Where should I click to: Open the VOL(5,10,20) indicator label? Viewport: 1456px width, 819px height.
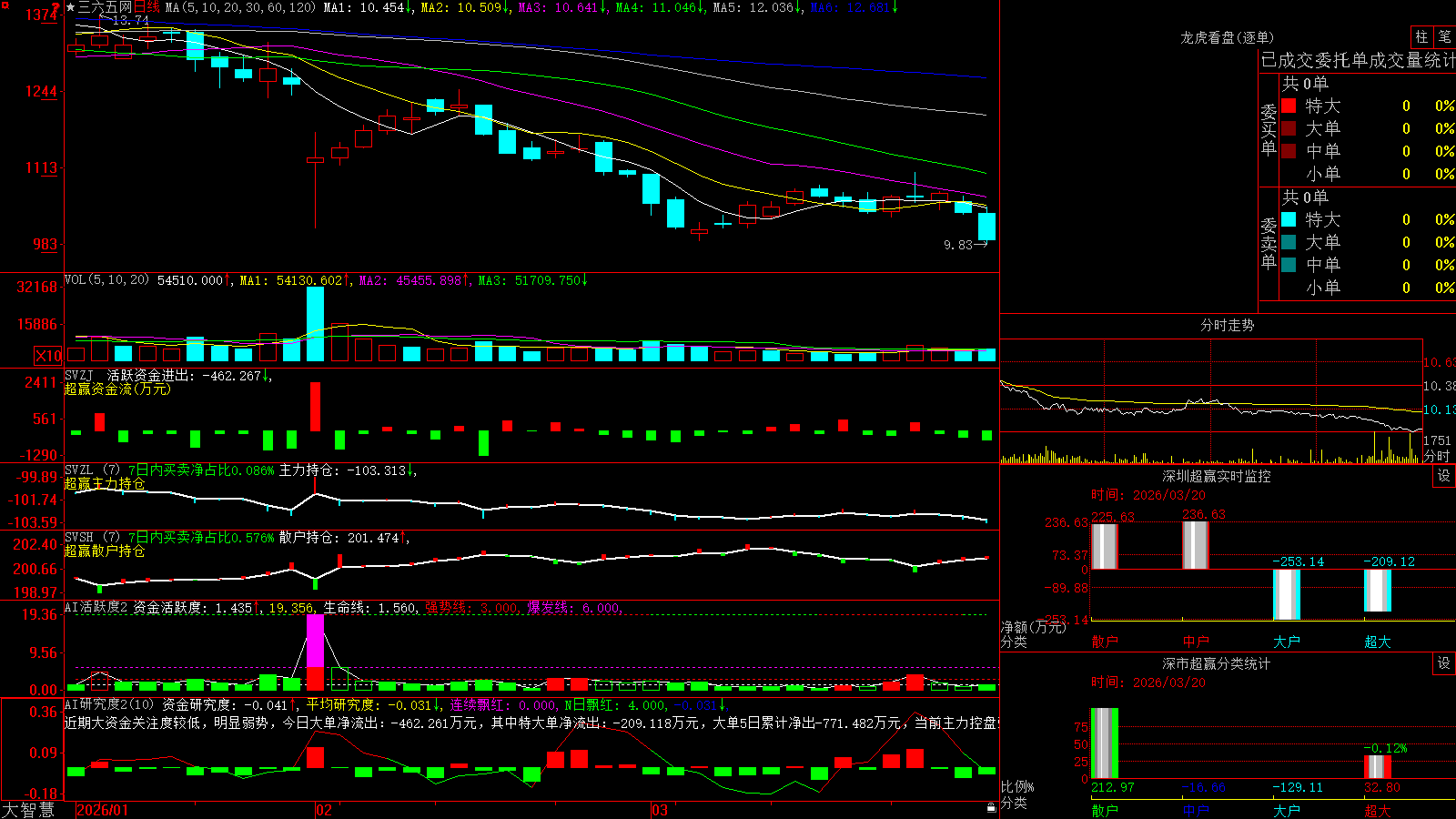[106, 280]
